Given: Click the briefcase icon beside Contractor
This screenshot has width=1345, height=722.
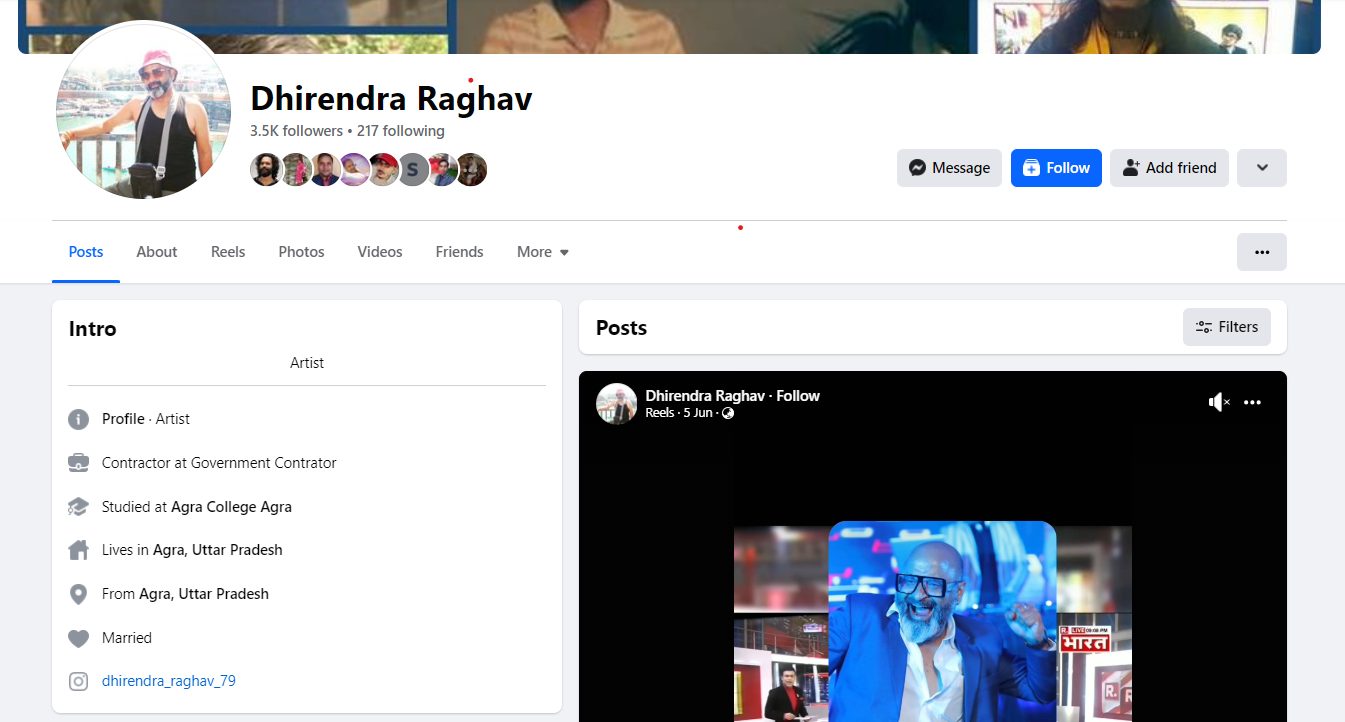Looking at the screenshot, I should pyautogui.click(x=78, y=463).
